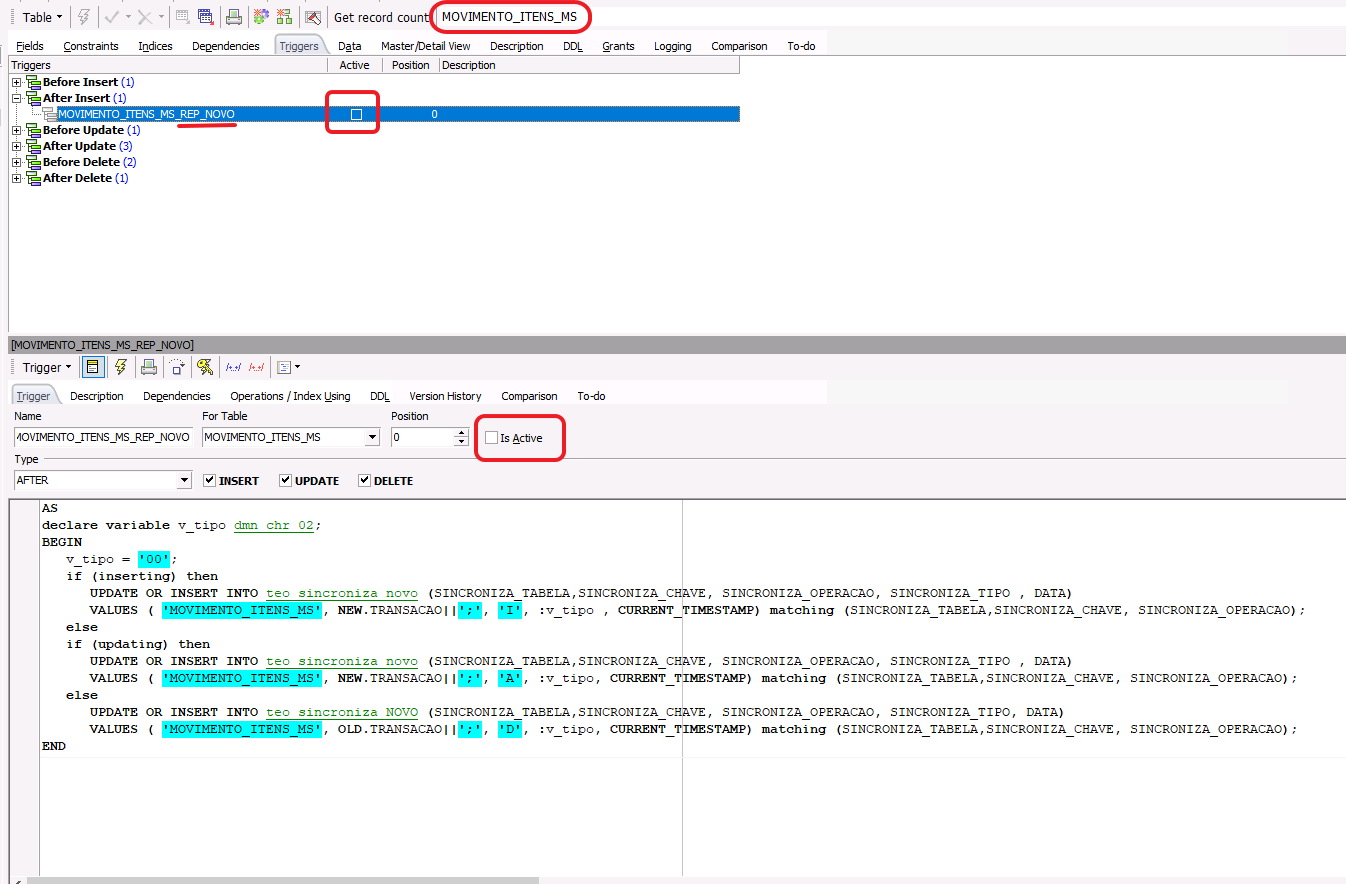This screenshot has width=1346, height=884.
Task: Open the table Dependencies tab
Action: click(226, 46)
